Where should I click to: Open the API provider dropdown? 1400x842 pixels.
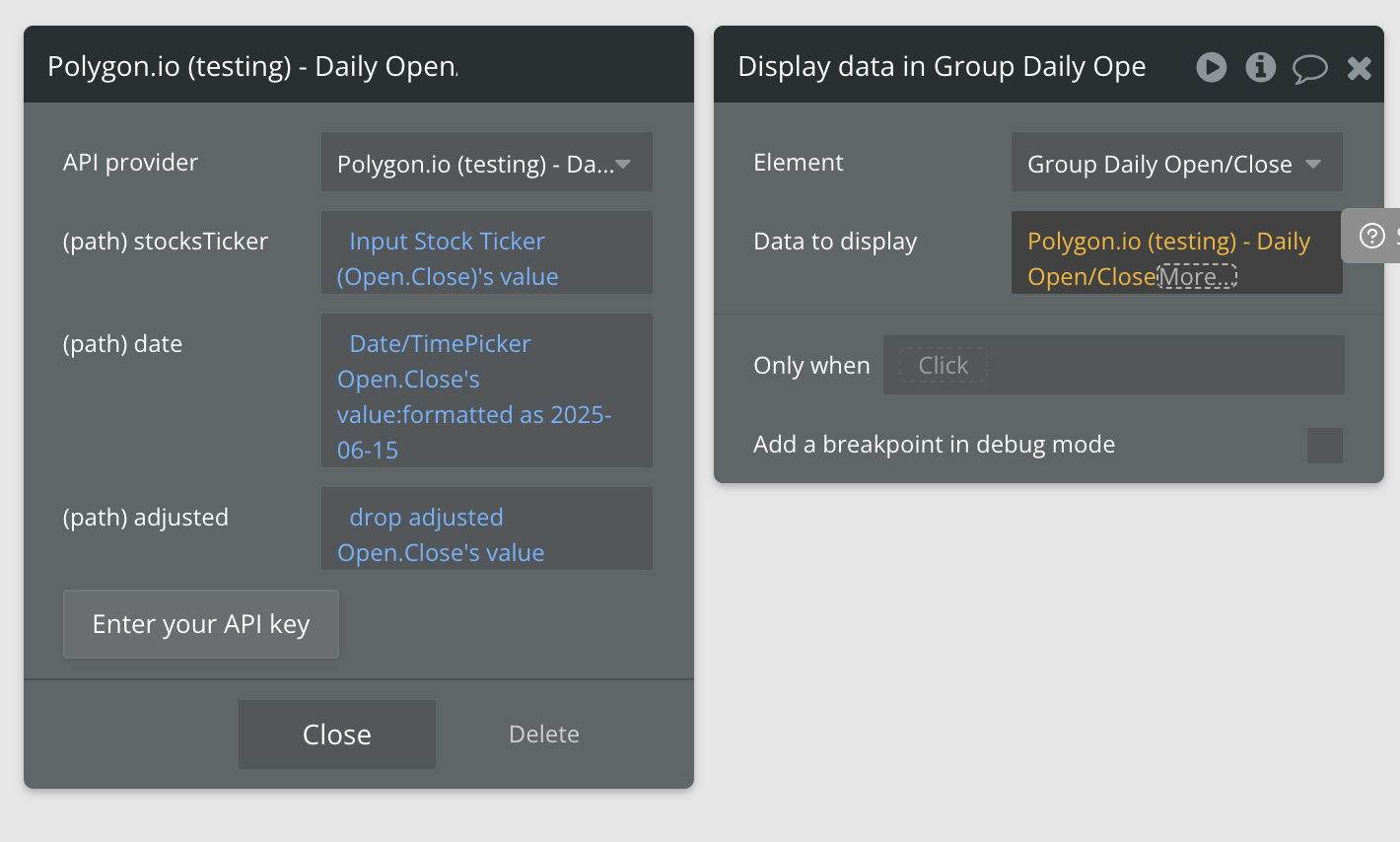(486, 163)
